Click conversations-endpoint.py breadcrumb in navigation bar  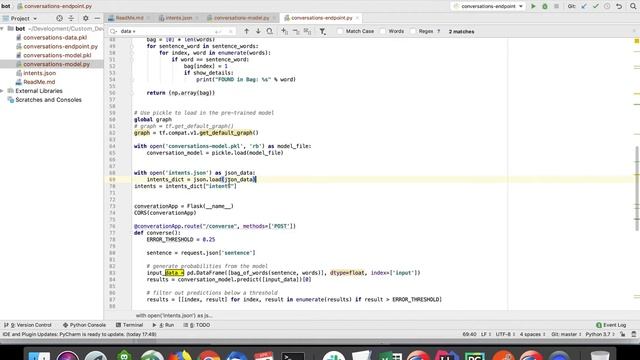tap(55, 6)
